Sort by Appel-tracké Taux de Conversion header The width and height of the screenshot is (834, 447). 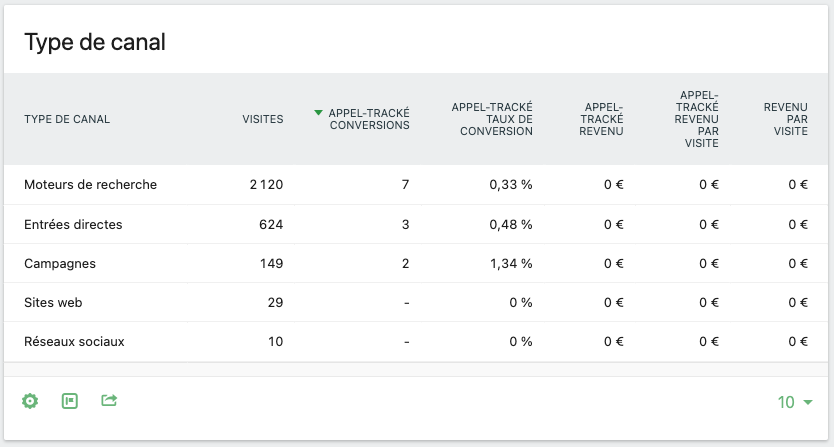(492, 119)
